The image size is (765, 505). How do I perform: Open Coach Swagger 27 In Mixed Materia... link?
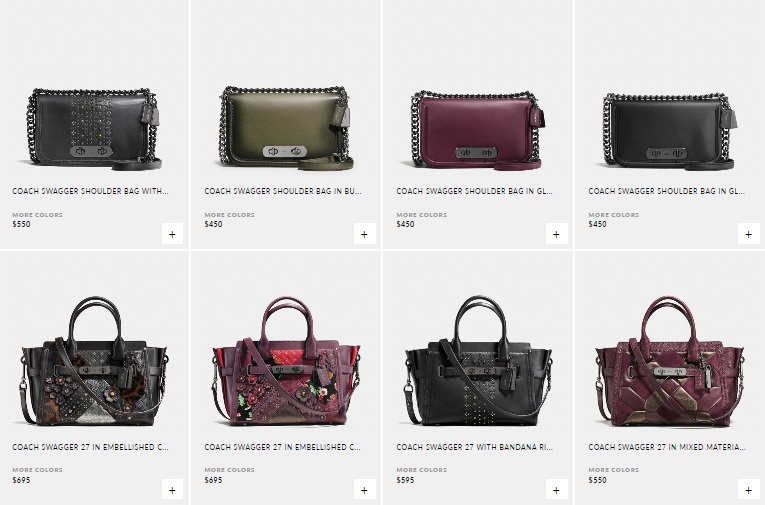[x=667, y=447]
